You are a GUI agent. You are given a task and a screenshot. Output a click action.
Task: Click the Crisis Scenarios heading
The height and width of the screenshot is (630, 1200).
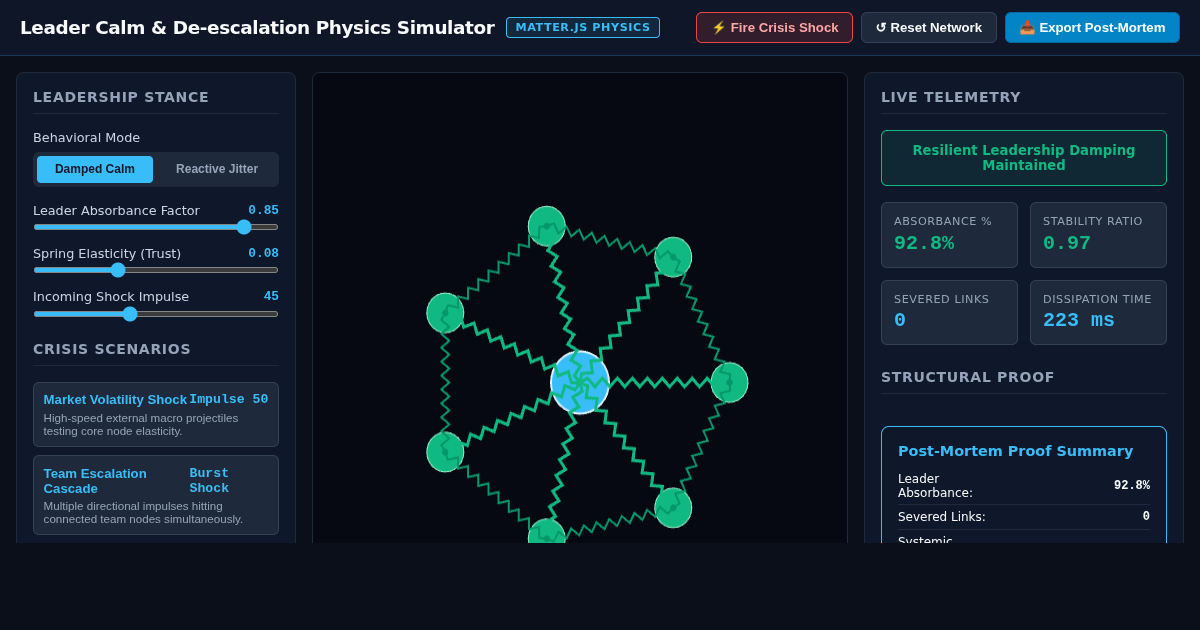click(x=112, y=349)
